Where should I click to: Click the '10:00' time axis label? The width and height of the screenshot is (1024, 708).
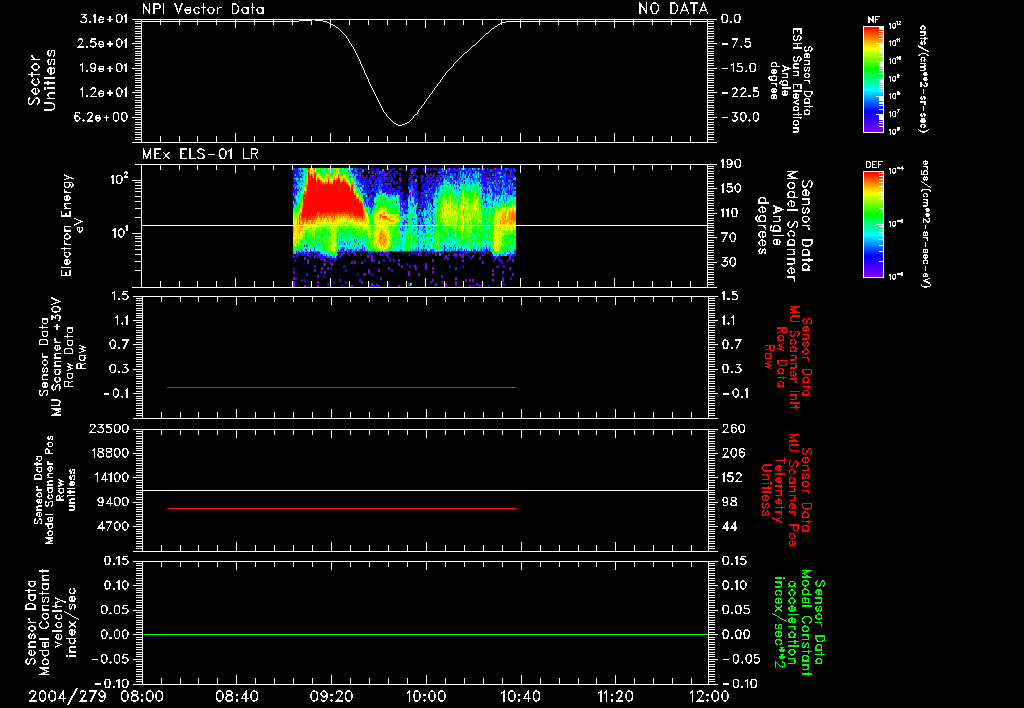coord(426,696)
